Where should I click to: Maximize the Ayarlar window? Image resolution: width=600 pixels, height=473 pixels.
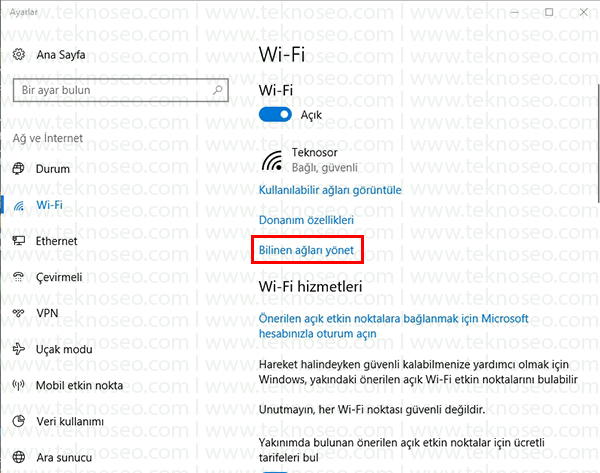click(549, 12)
